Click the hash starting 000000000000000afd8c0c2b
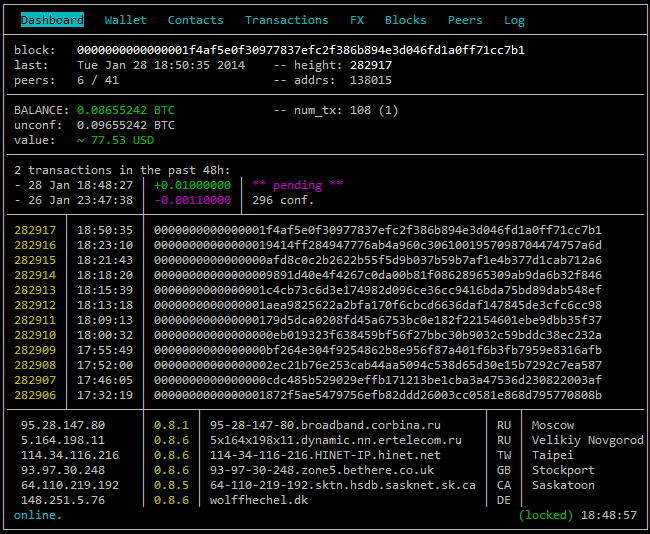 click(378, 260)
